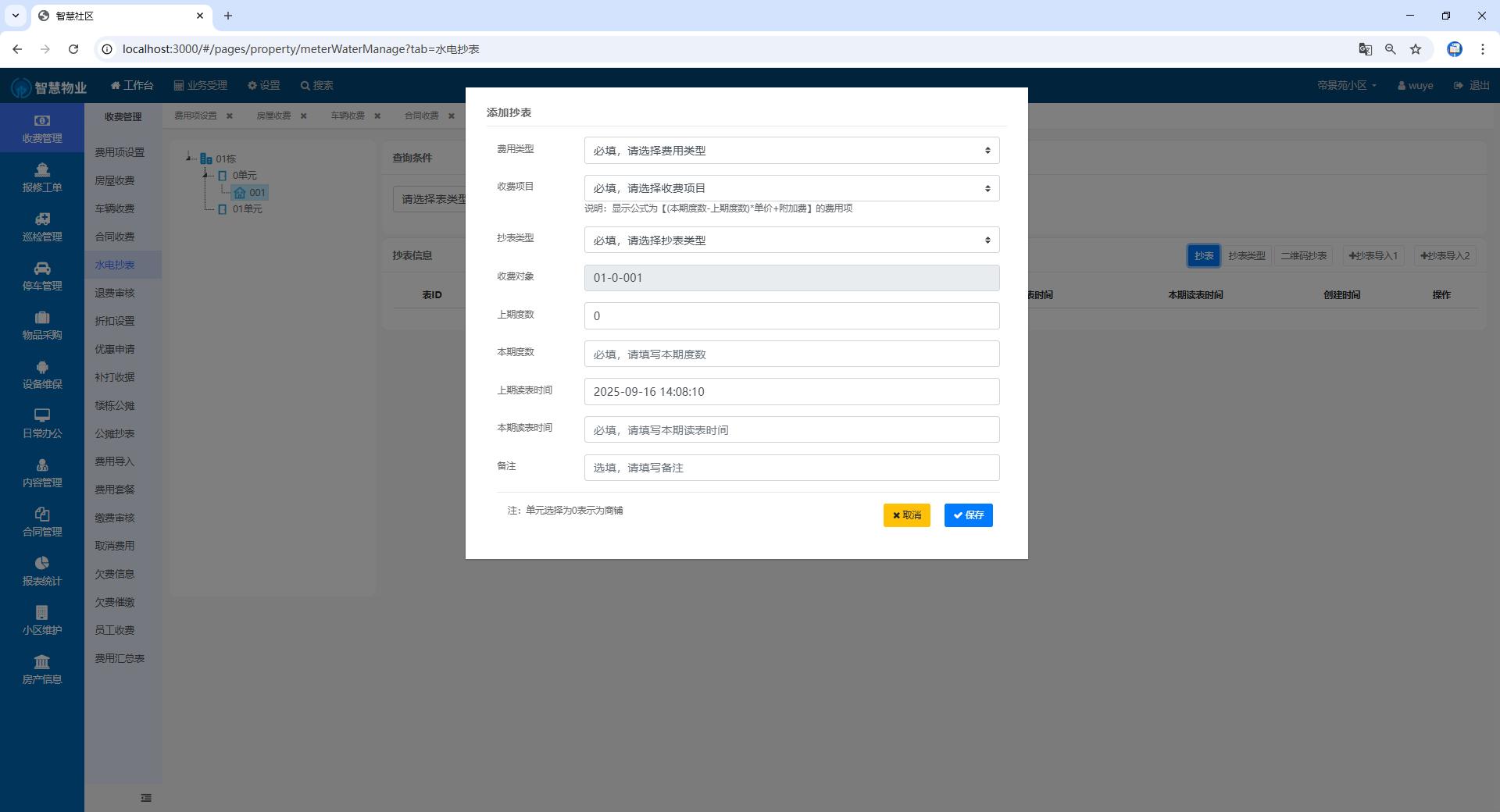Select the 巡检管理 sidebar icon

pos(42,219)
